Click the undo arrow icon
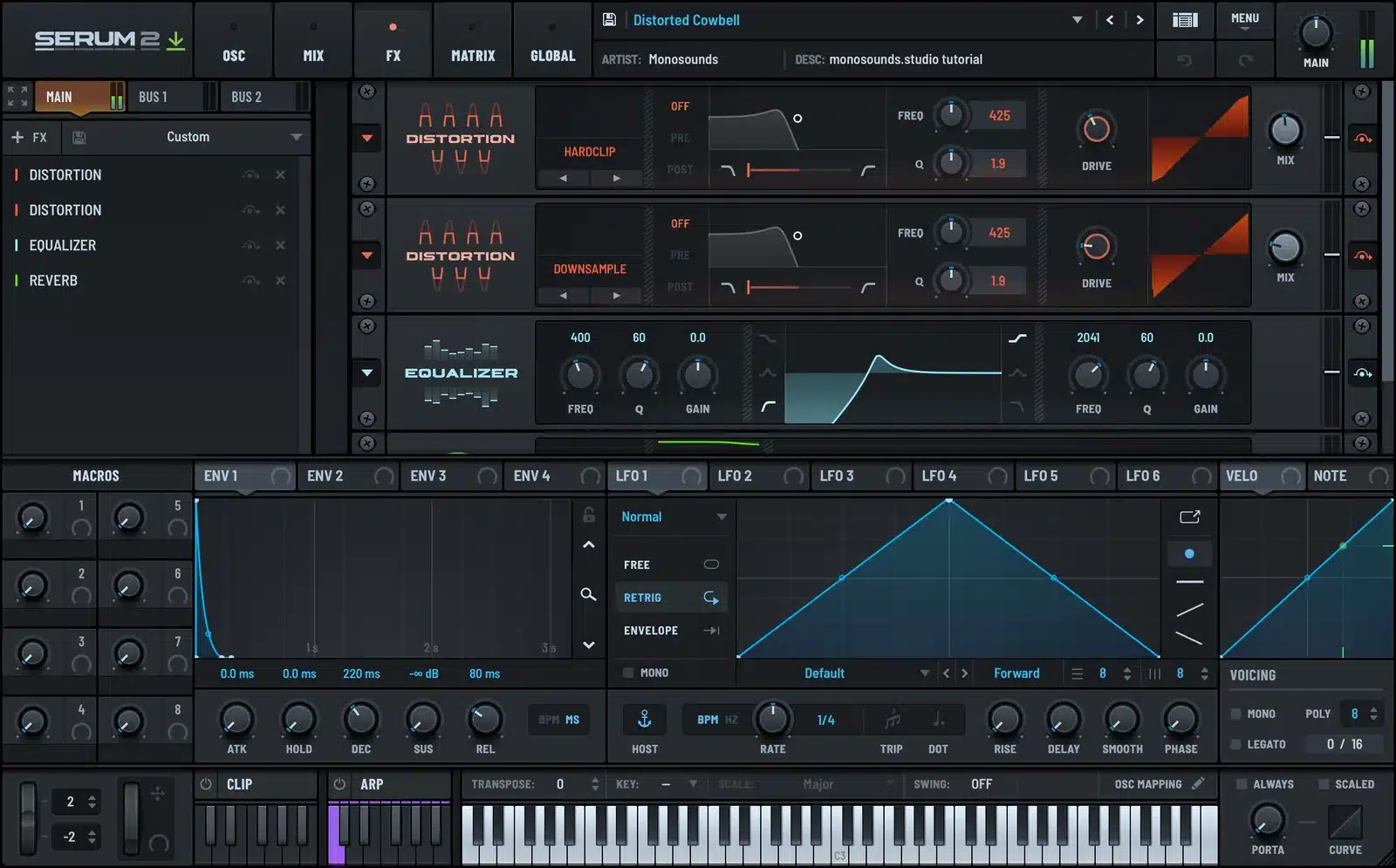The height and width of the screenshot is (868, 1396). [x=1184, y=59]
